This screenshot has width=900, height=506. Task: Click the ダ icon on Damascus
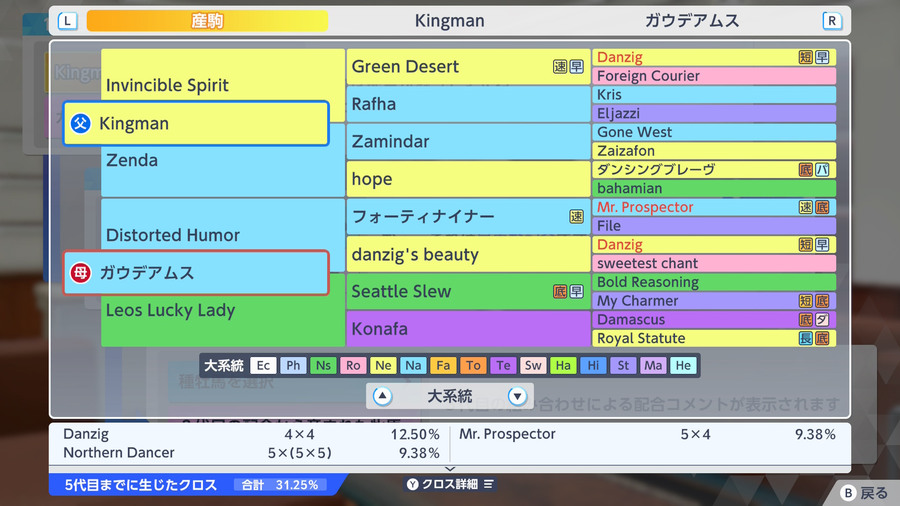[822, 320]
